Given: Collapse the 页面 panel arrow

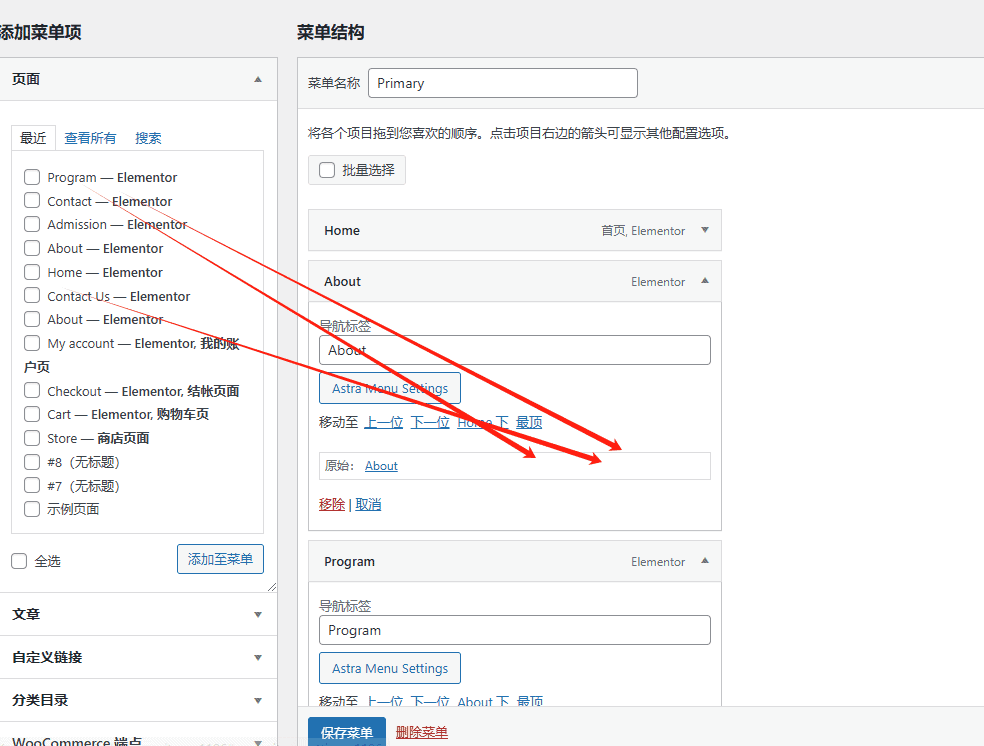Looking at the screenshot, I should pyautogui.click(x=258, y=79).
